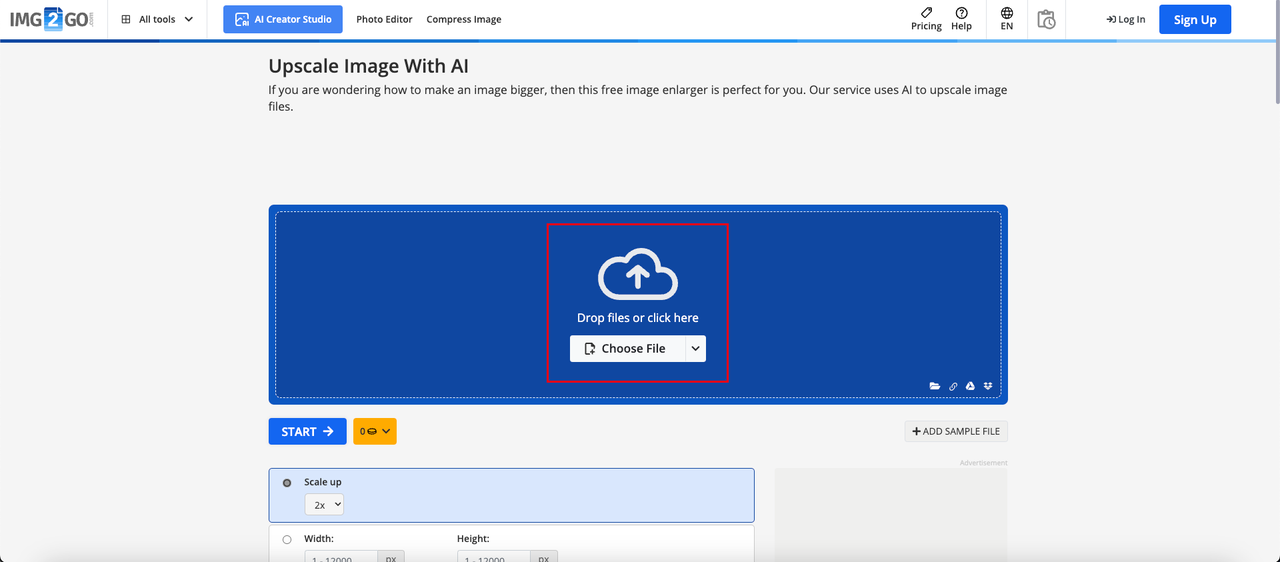Click the enter URL link icon
1280x562 pixels.
coord(953,386)
